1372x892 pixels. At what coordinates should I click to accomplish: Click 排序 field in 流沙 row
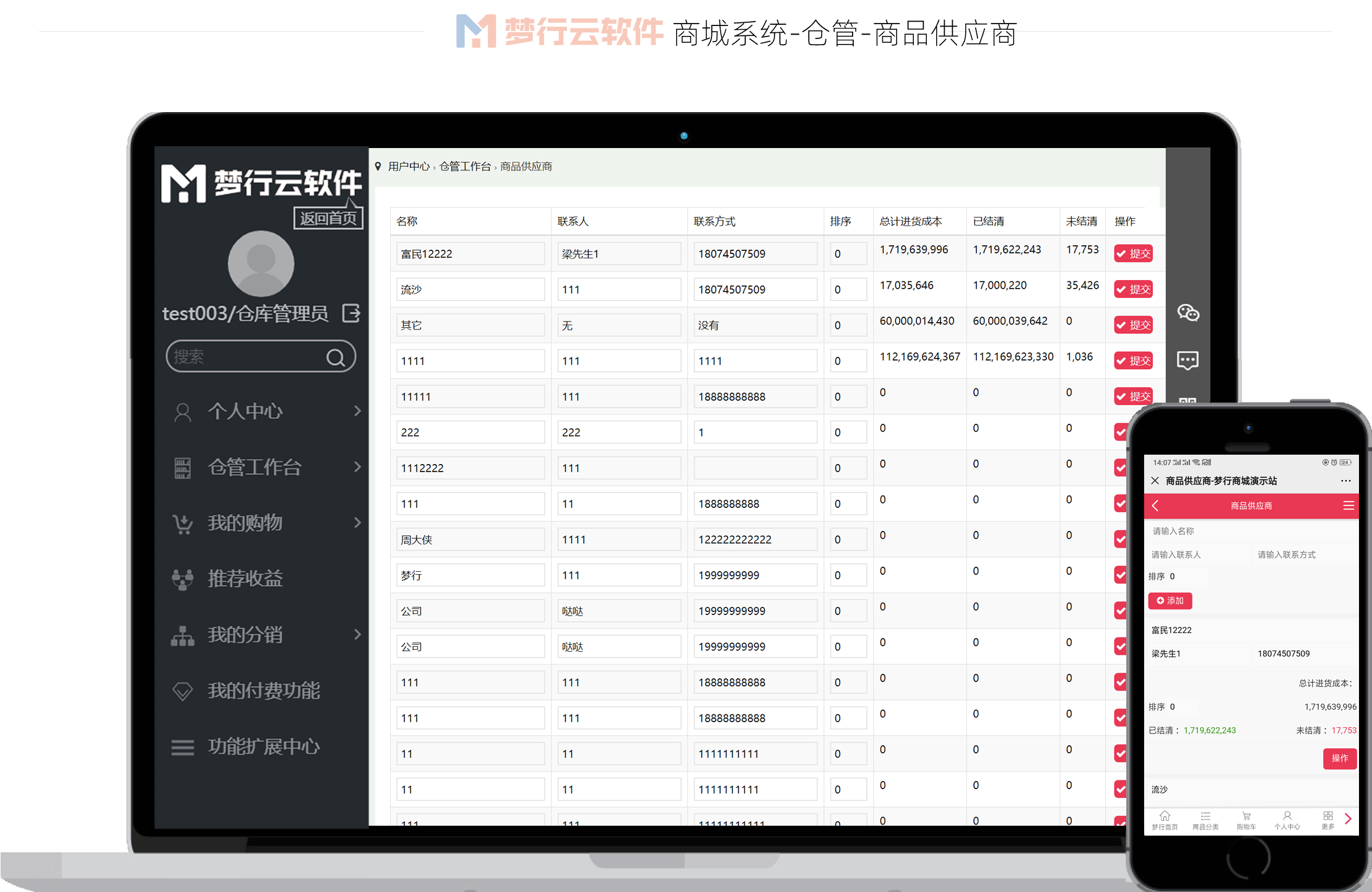pos(848,289)
